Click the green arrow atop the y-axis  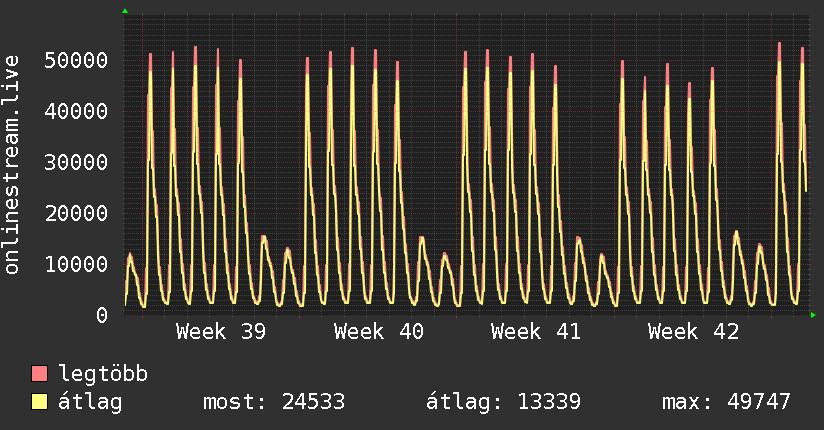[x=125, y=11]
